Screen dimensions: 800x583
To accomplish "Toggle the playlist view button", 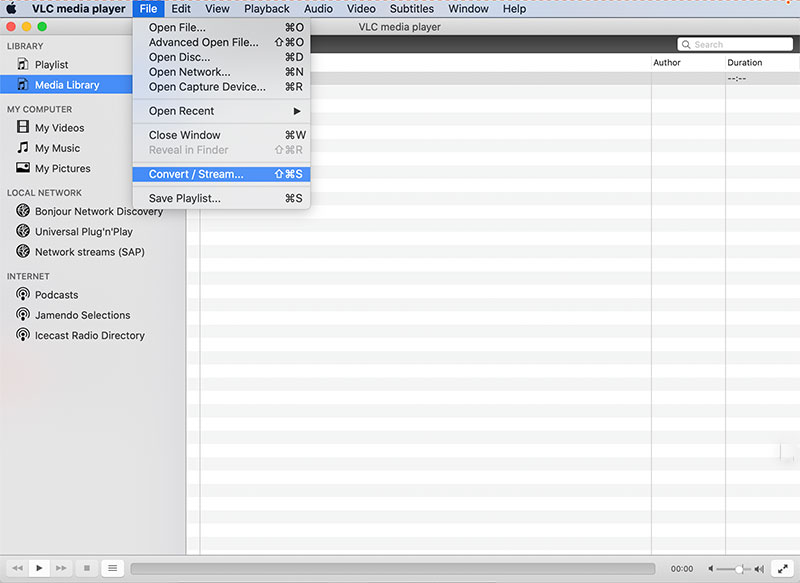I will click(x=112, y=568).
